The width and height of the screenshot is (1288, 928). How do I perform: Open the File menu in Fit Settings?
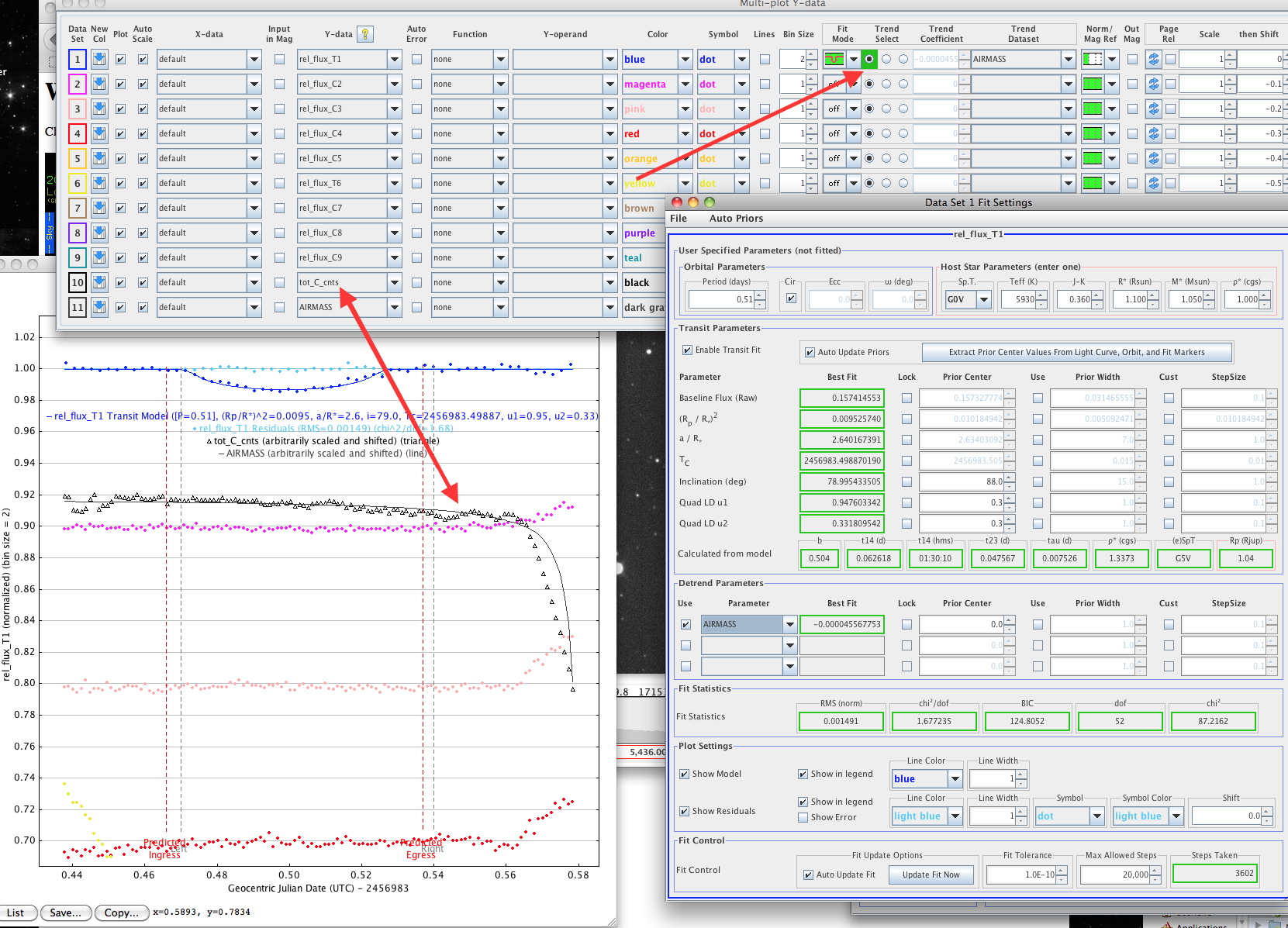pyautogui.click(x=679, y=219)
